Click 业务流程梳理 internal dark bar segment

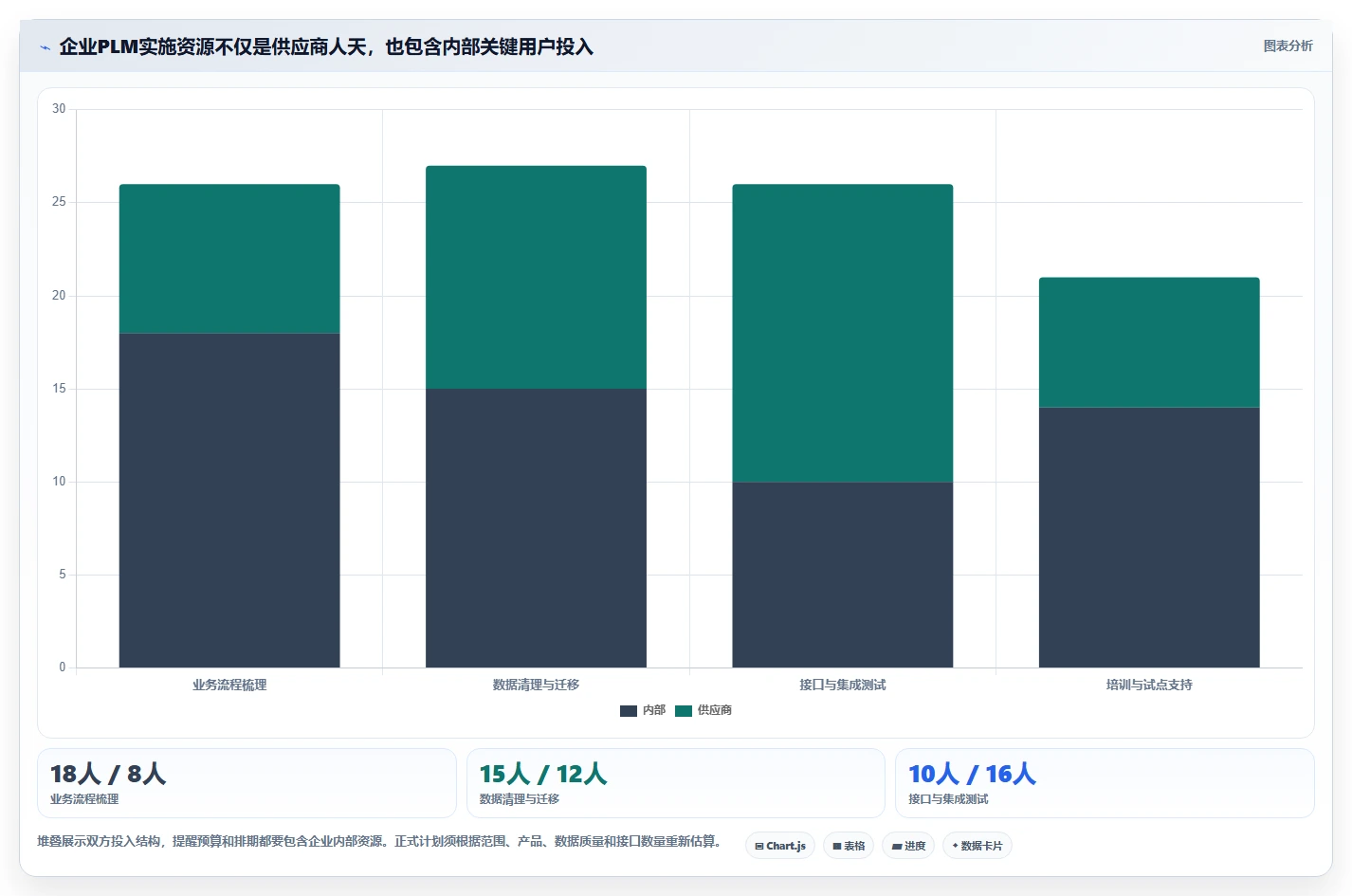(229, 501)
